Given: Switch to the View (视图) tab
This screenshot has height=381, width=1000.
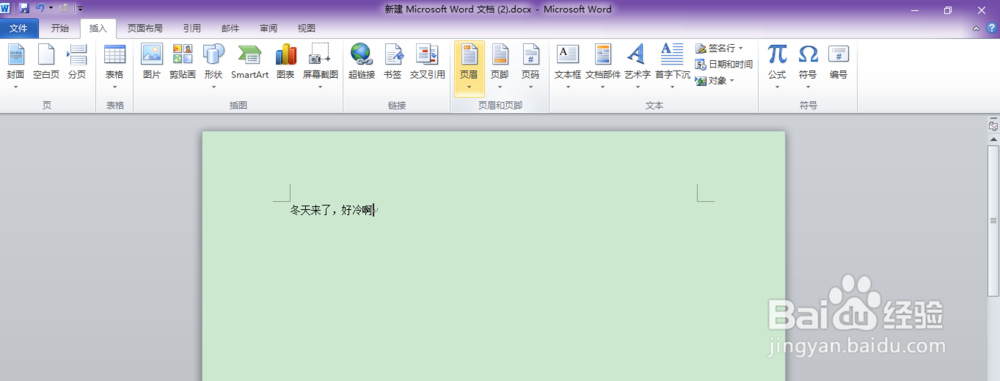Looking at the screenshot, I should (307, 28).
